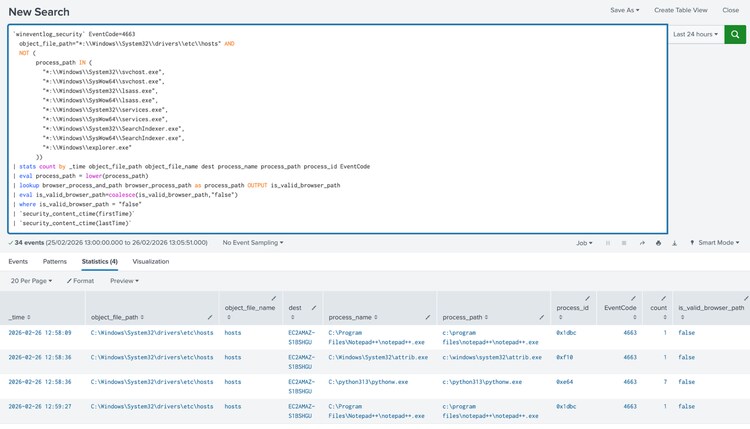This screenshot has height=429, width=750.
Task: Share the search job
Action: [x=642, y=243]
